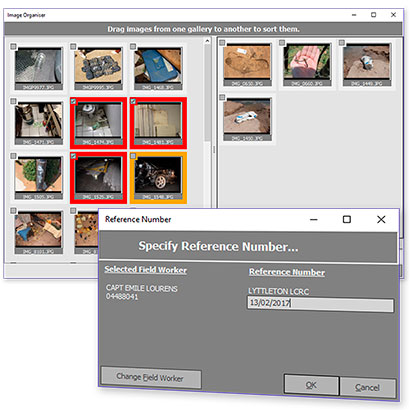Click the Cancel button in dialog

point(367,387)
